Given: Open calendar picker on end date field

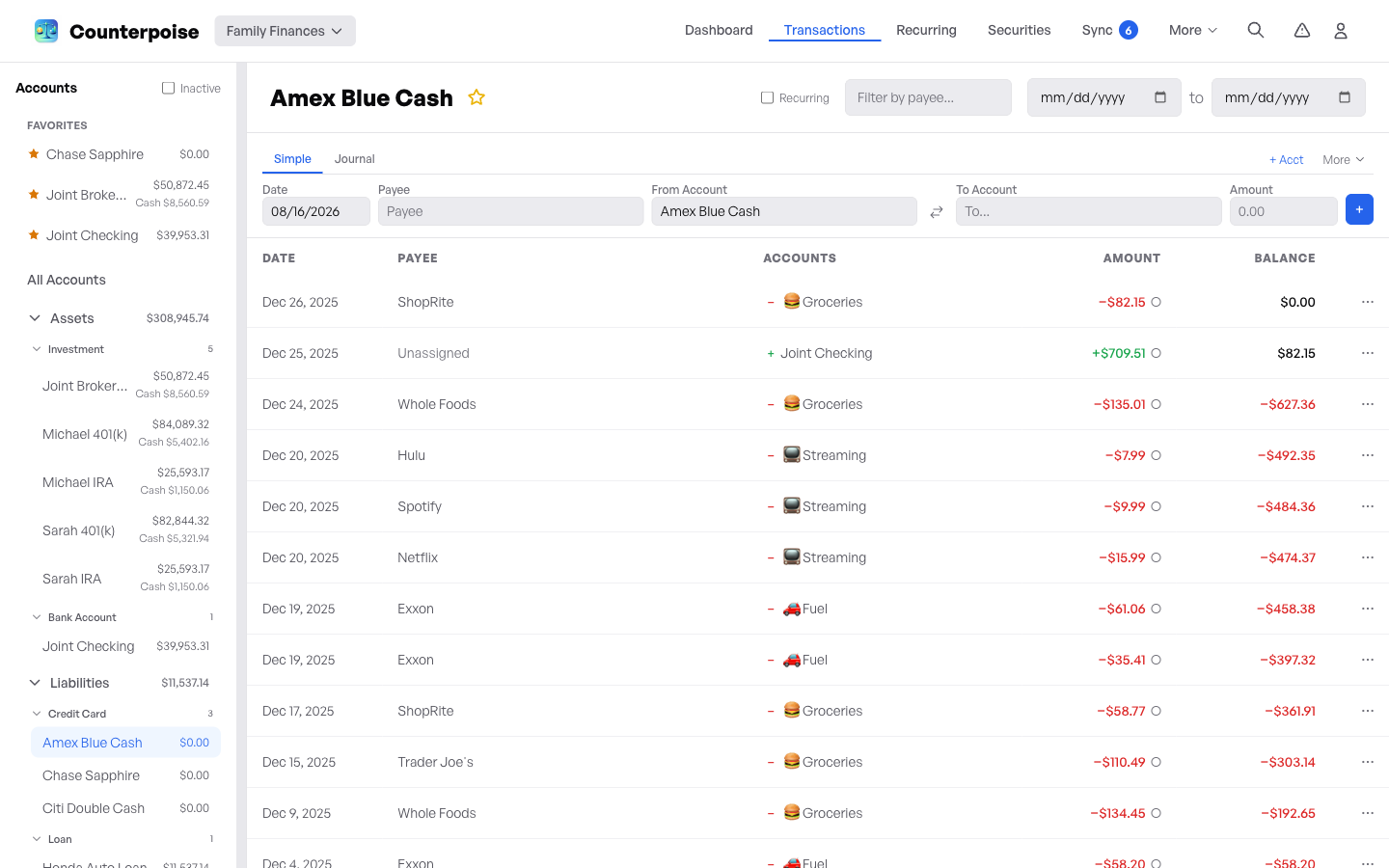Looking at the screenshot, I should pyautogui.click(x=1345, y=97).
